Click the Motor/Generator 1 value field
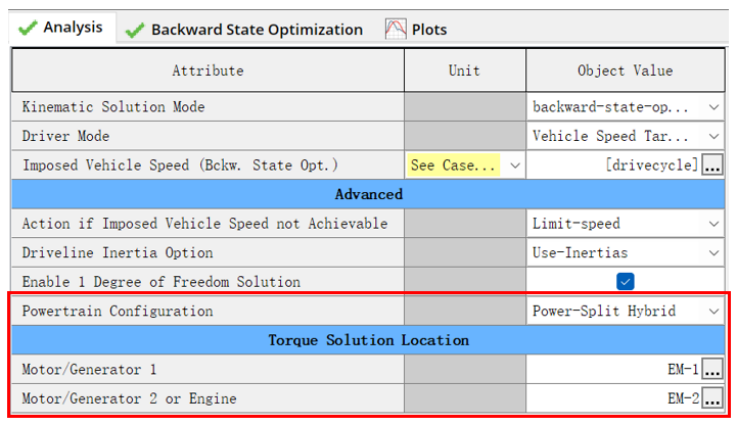Viewport: 738px width, 427px height. point(612,370)
